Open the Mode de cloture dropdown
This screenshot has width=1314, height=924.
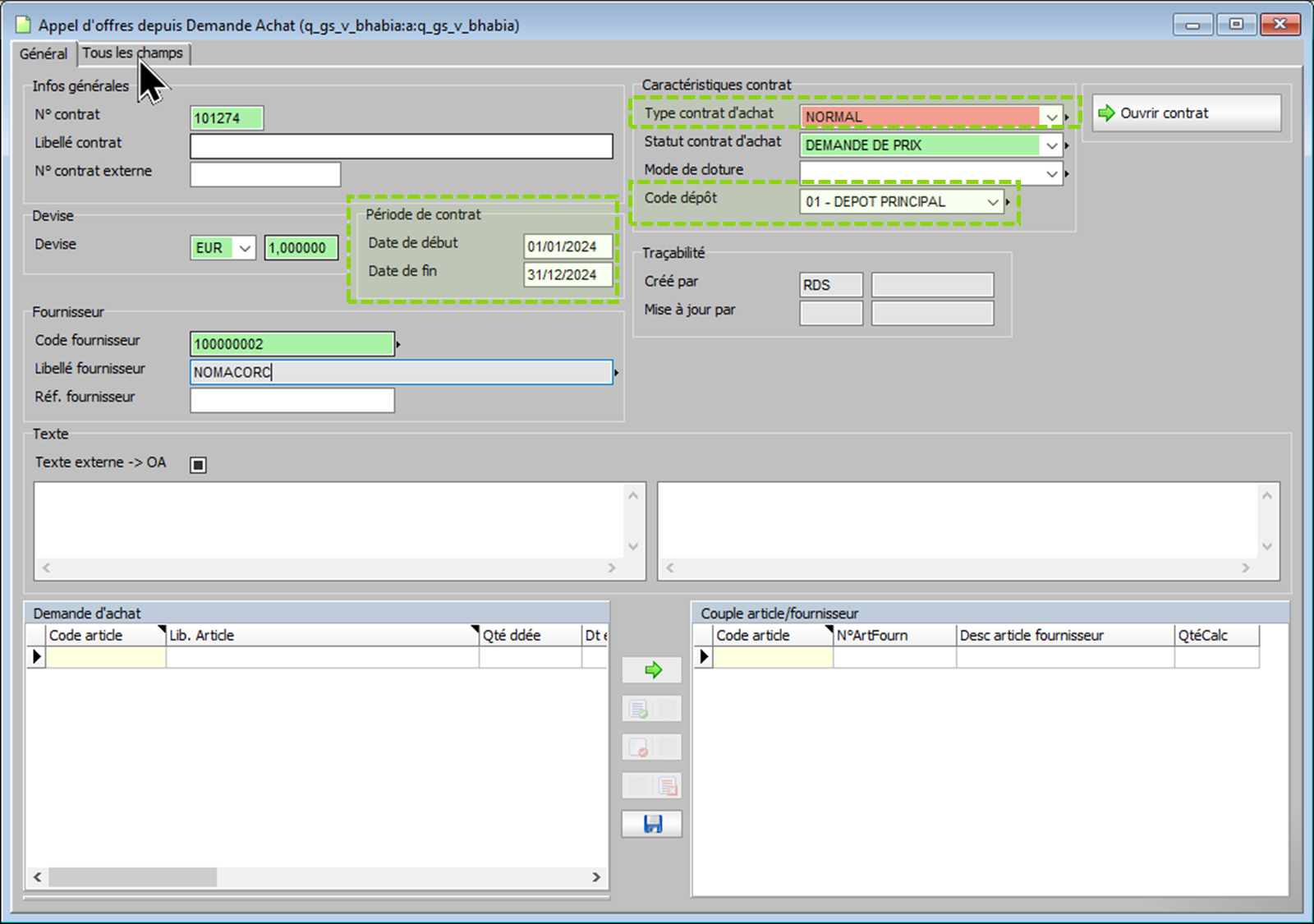point(1051,174)
